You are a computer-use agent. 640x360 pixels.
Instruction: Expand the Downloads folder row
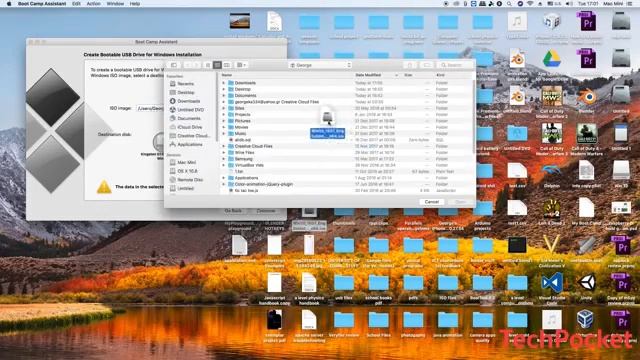pos(224,83)
